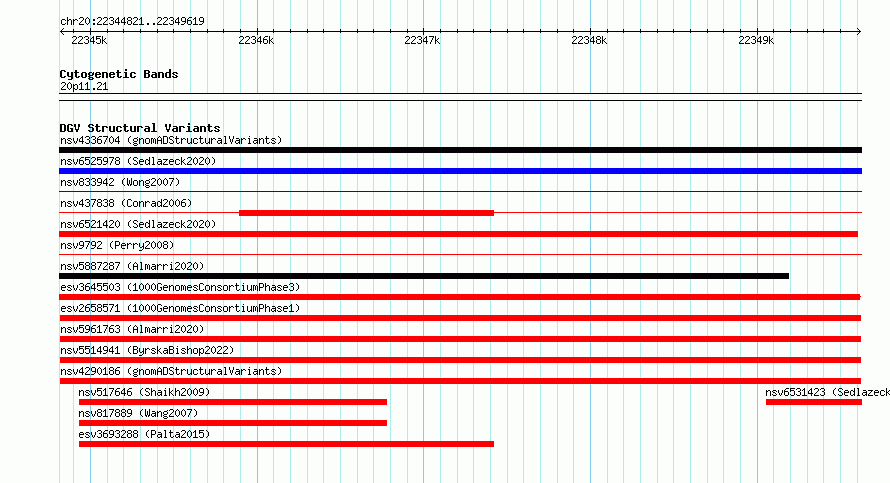Click the ruler's left arrow end
Viewport: 890px width, 483px height.
(x=62, y=31)
